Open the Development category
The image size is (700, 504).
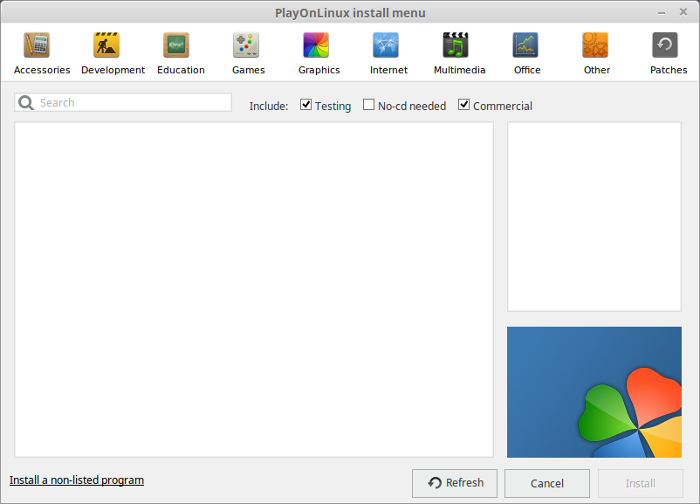pos(112,53)
